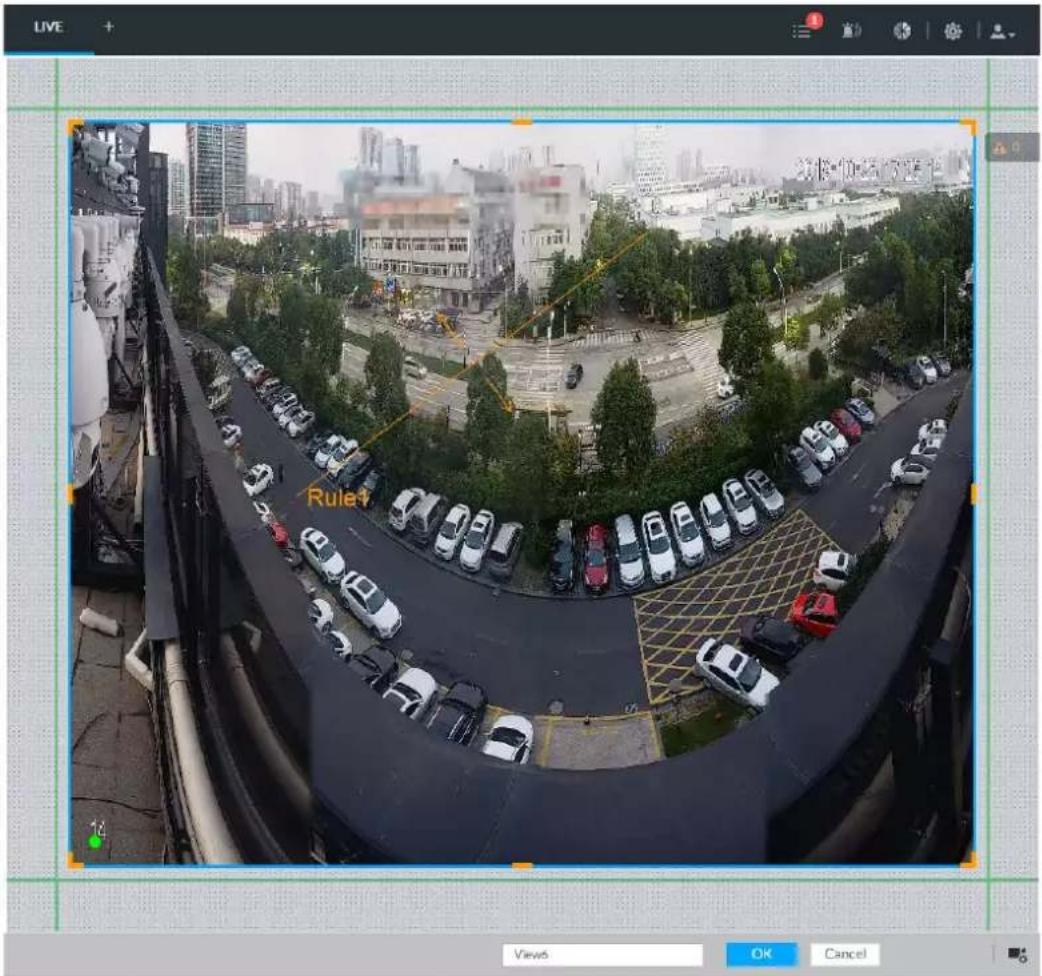The image size is (1042, 976).
Task: Expand the user account dropdown
Action: [1002, 31]
